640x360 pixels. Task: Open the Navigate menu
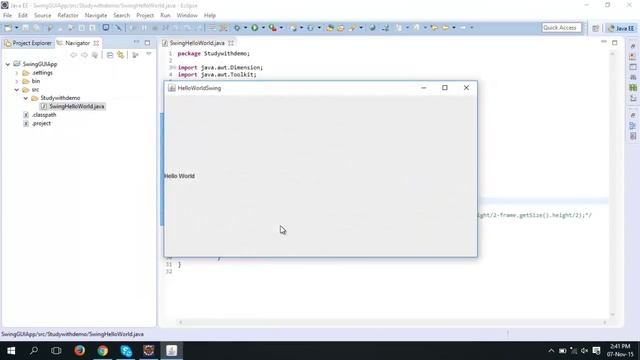pyautogui.click(x=96, y=16)
